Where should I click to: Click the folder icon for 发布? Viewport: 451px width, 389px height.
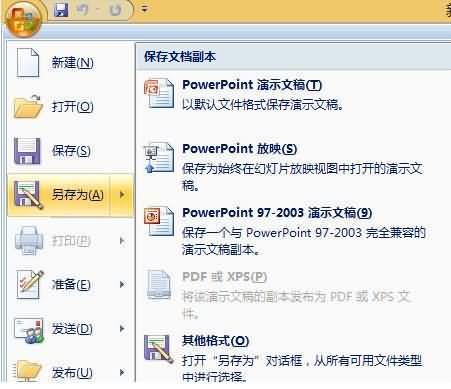(28, 371)
